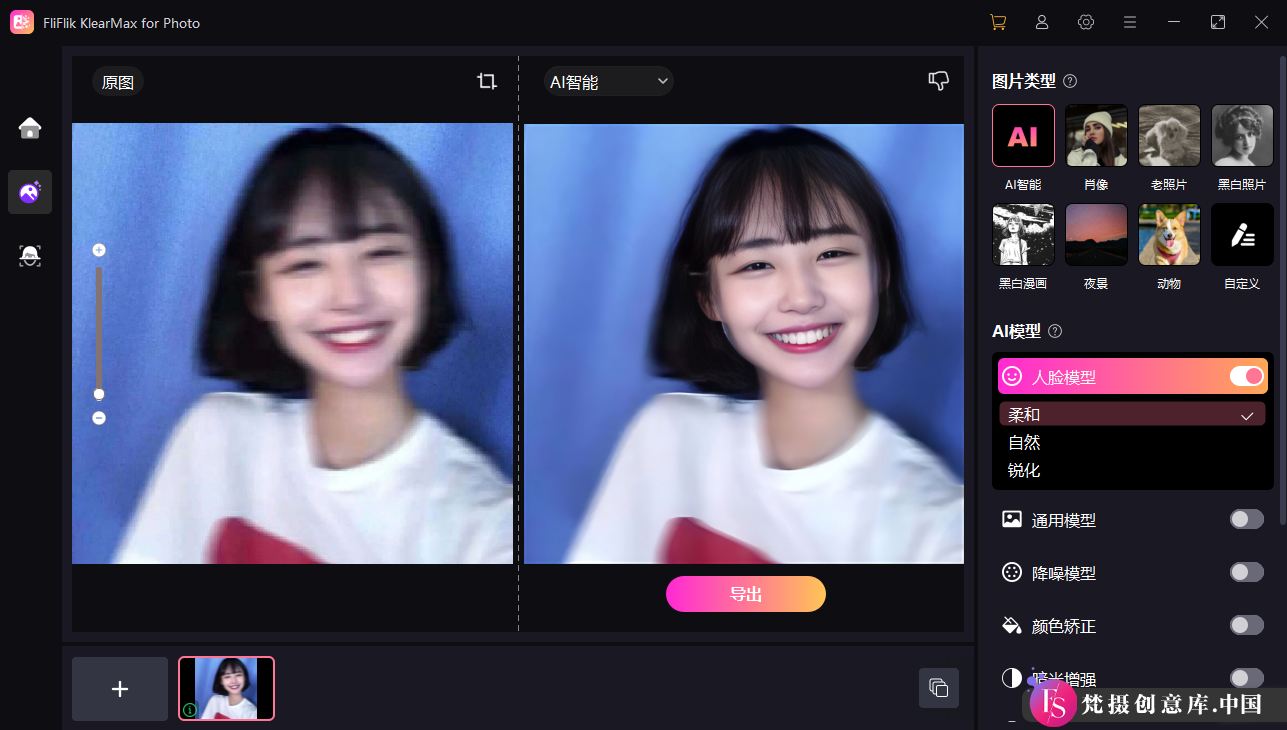Viewport: 1287px width, 730px height.
Task: Select the photo enhance sidebar icon
Action: coord(30,192)
